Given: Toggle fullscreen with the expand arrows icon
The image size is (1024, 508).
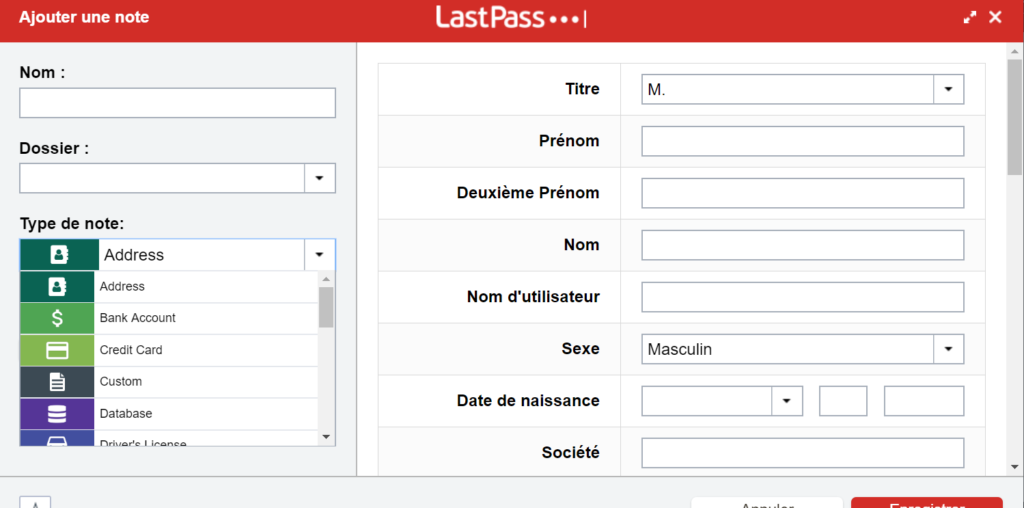Looking at the screenshot, I should [x=970, y=18].
